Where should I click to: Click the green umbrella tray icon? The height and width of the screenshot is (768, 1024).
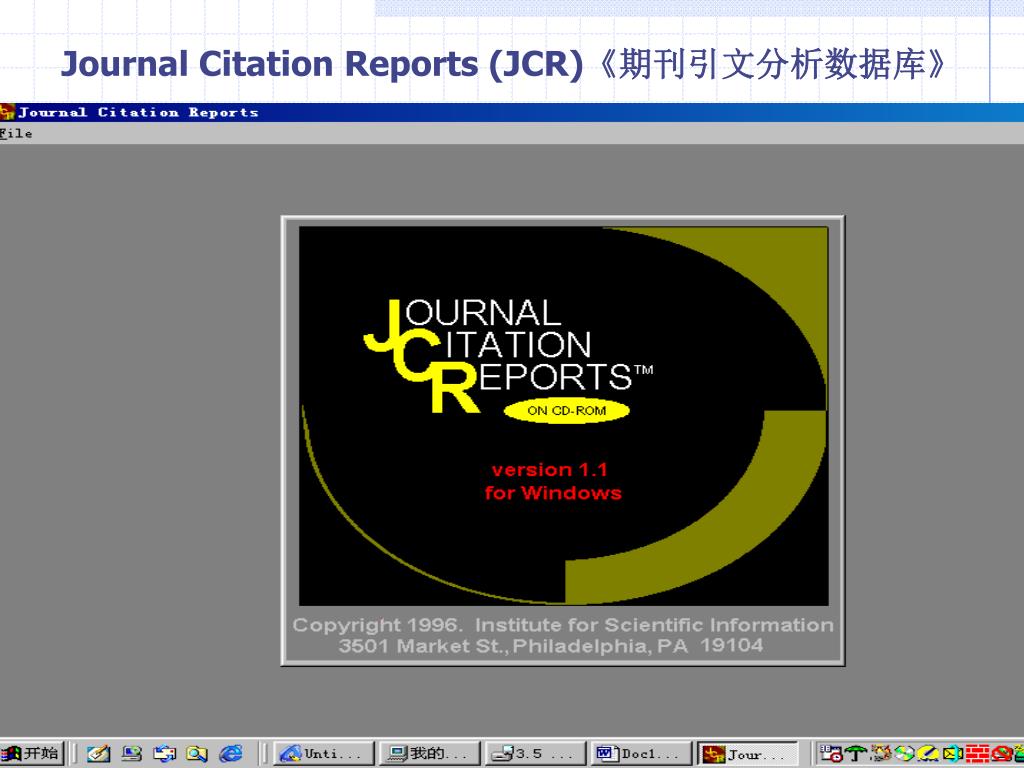[856, 754]
